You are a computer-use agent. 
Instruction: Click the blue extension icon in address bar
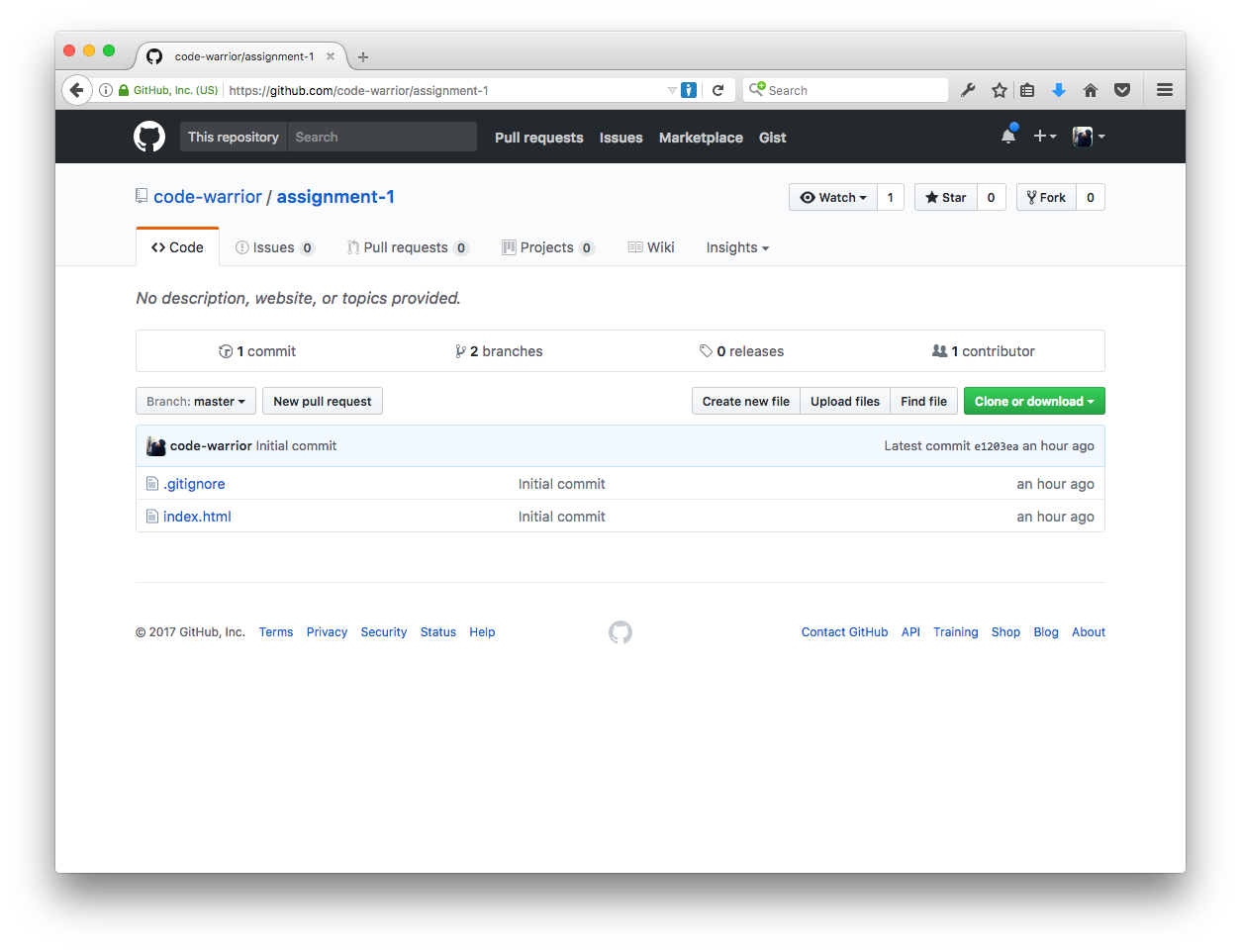tap(689, 90)
